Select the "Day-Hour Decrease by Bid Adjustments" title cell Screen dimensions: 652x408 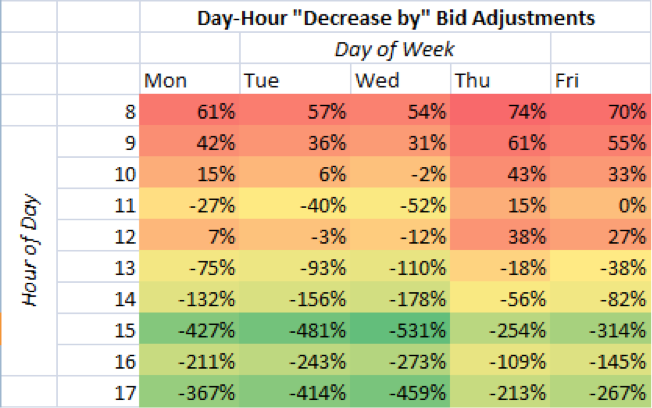[395, 17]
